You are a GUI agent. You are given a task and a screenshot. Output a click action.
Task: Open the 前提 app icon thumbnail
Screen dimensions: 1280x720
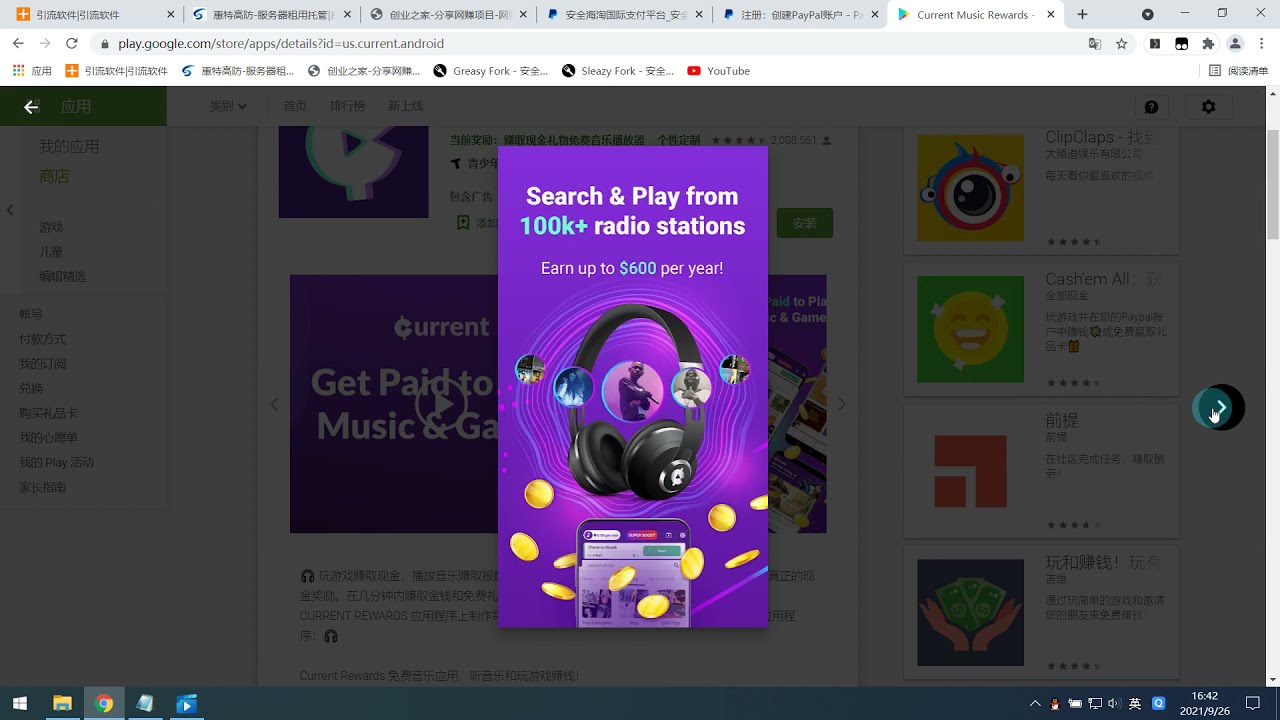click(x=970, y=471)
